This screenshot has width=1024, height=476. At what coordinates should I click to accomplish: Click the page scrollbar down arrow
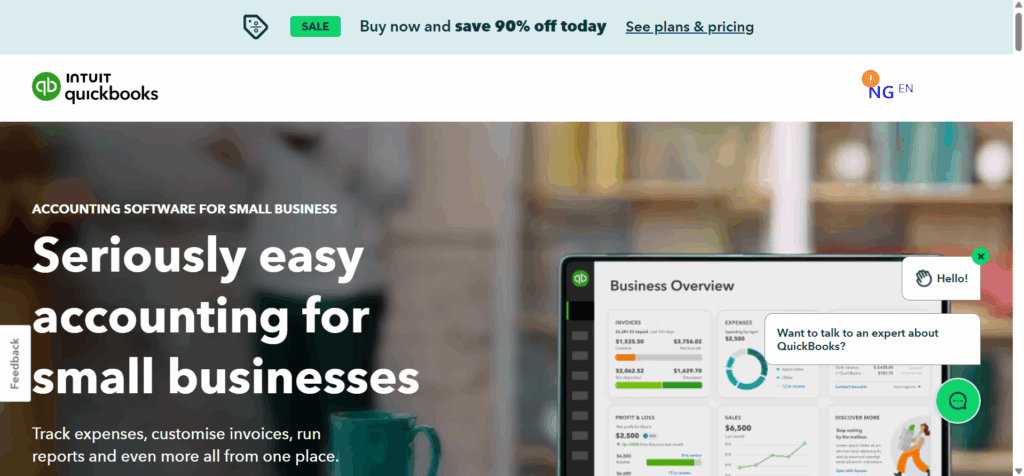1018,470
